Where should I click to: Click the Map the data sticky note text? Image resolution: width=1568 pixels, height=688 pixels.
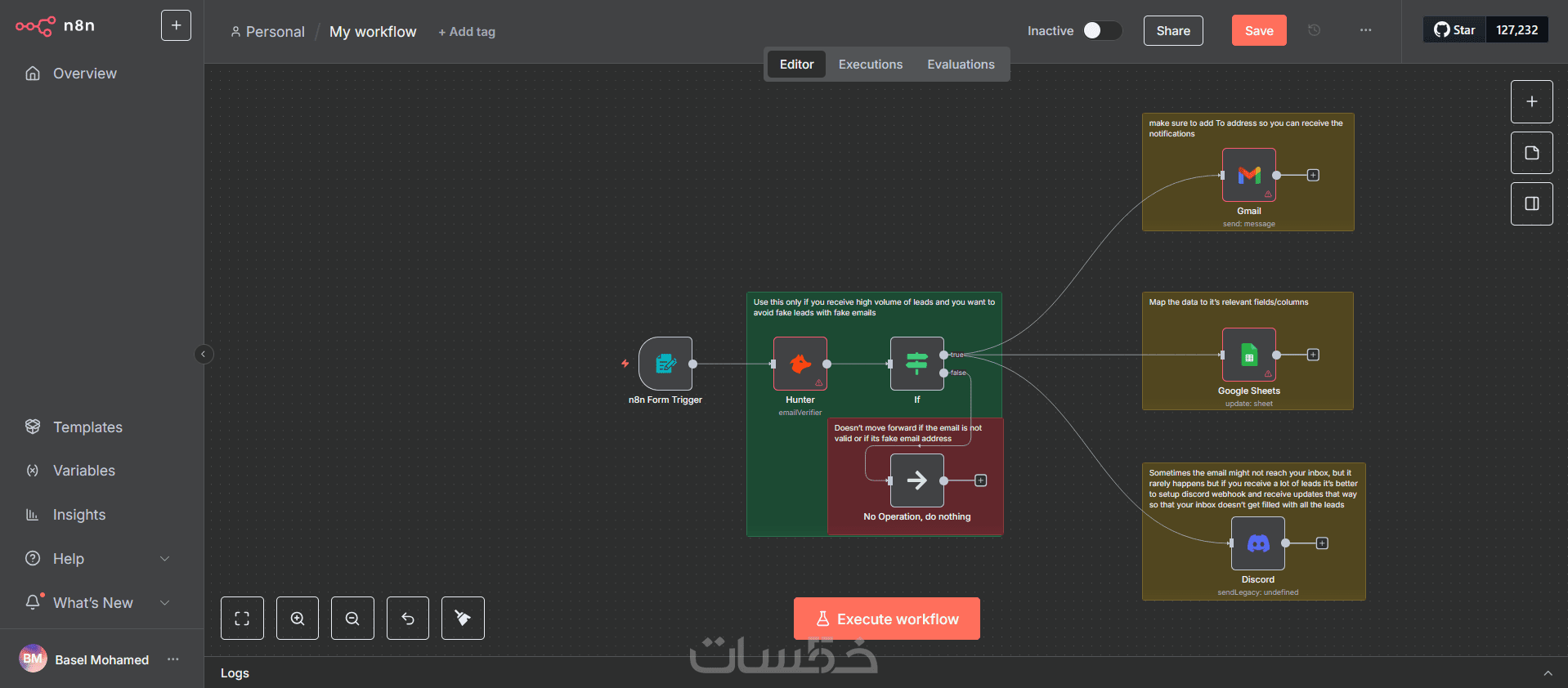[1229, 302]
